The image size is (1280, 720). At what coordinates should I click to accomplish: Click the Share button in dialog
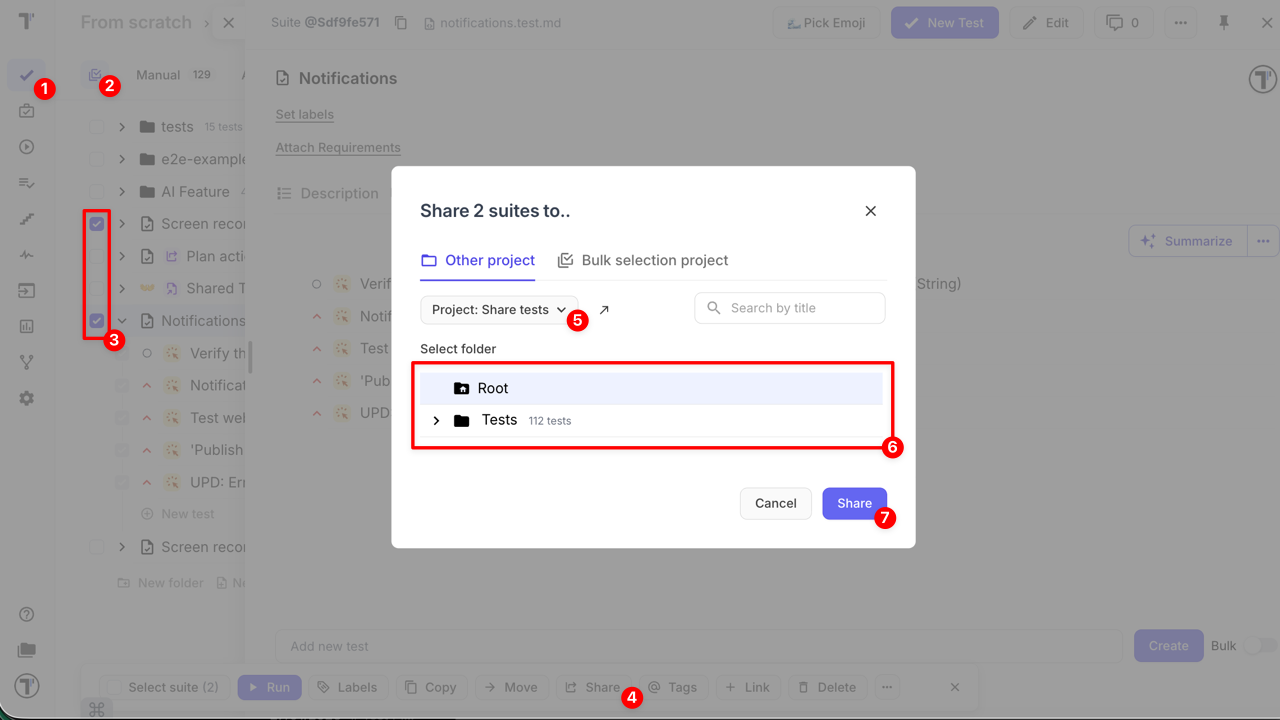coord(854,503)
